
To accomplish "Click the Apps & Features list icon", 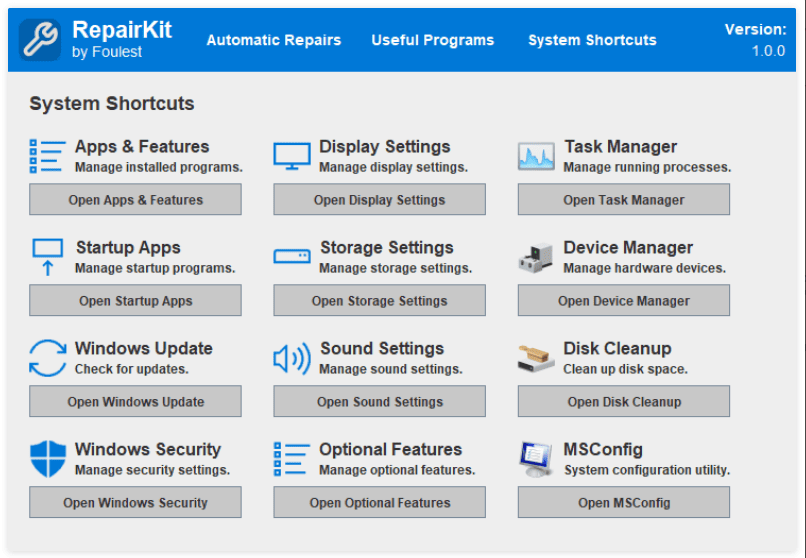I will [x=48, y=156].
